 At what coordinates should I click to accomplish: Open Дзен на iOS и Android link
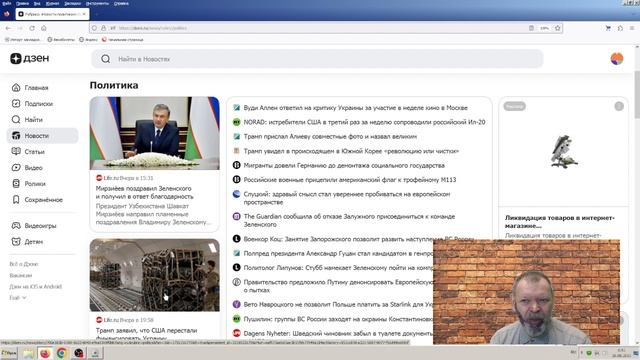pyautogui.click(x=36, y=287)
